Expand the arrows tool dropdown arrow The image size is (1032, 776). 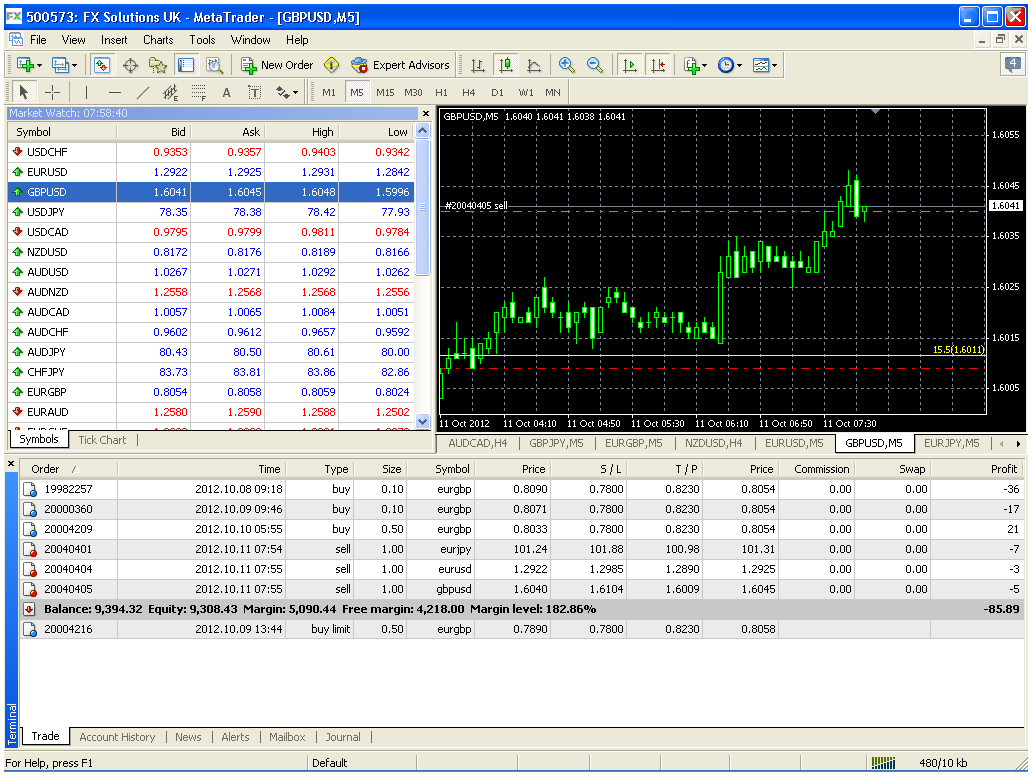295,93
